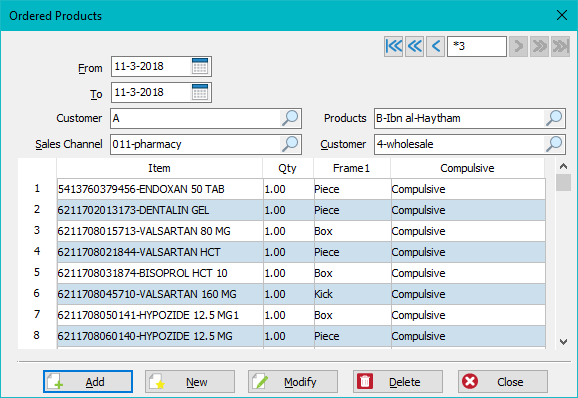This screenshot has width=578, height=398.
Task: Click Compulsive cell in BISOPROL HCT 10 row
Action: [468, 273]
